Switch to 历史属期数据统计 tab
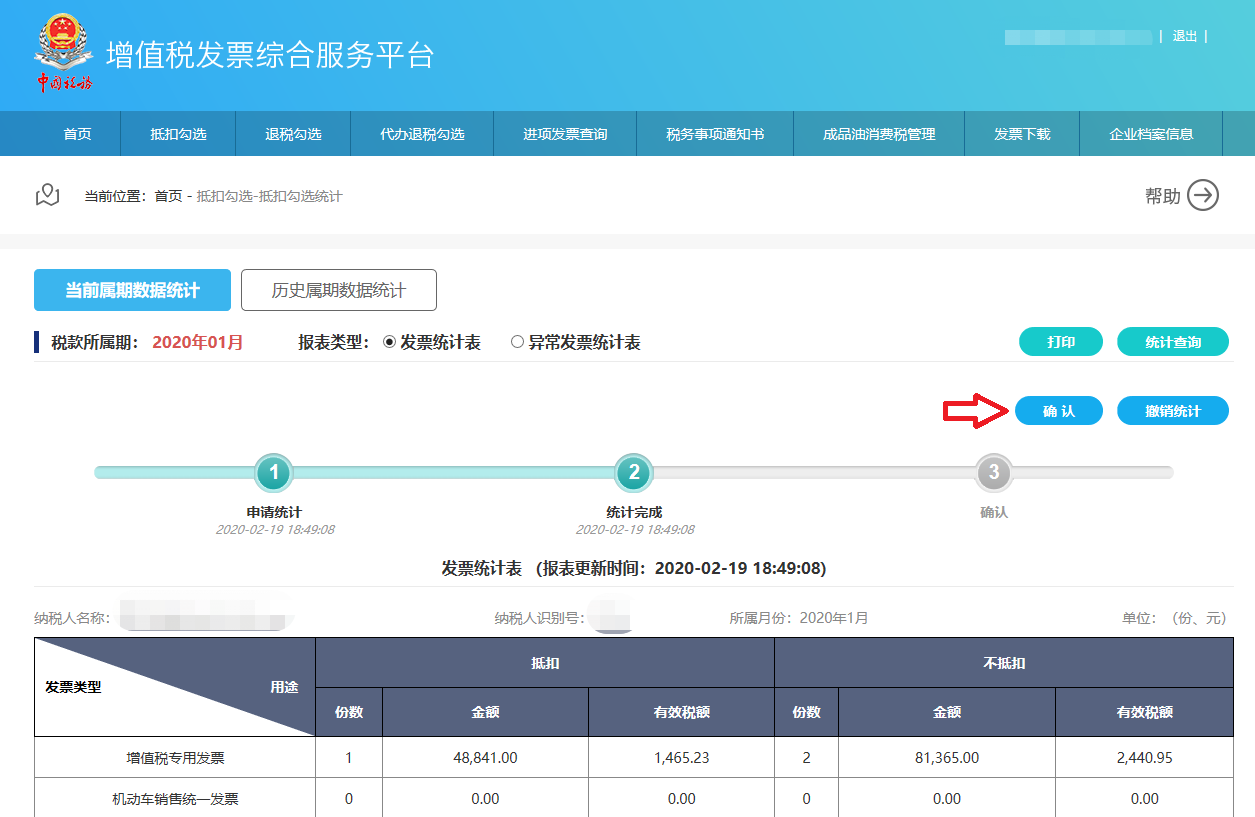Viewport: 1255px width, 817px height. (x=339, y=290)
